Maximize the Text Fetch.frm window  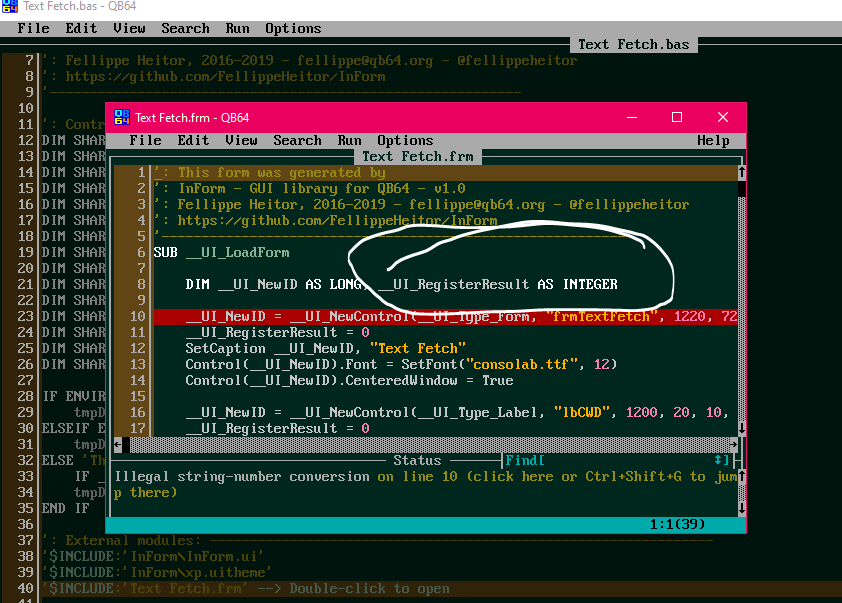[677, 117]
